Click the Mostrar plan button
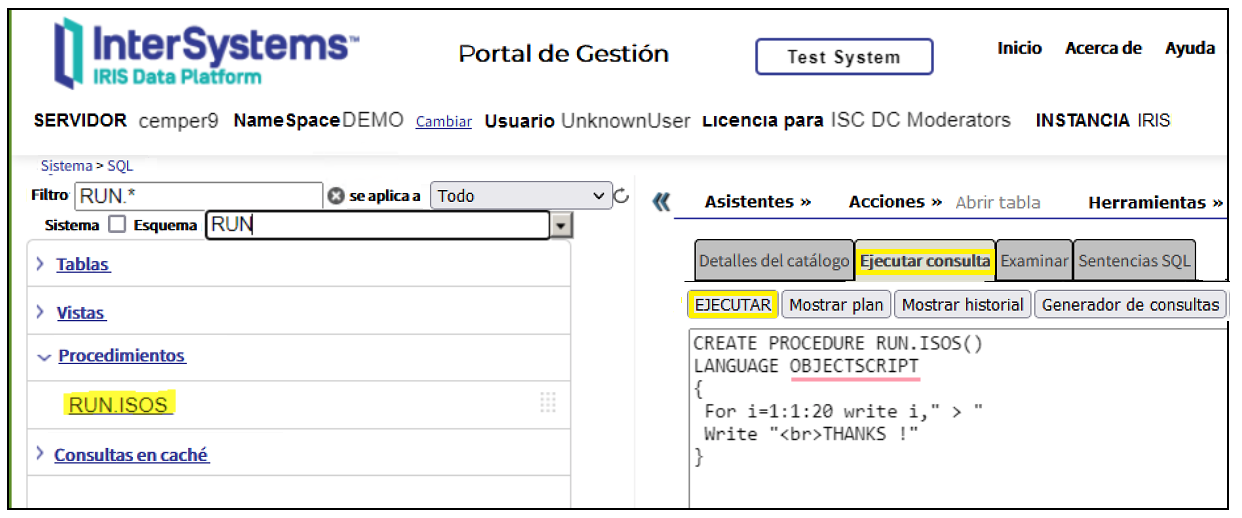Viewport: 1242px width, 518px height. tap(835, 305)
